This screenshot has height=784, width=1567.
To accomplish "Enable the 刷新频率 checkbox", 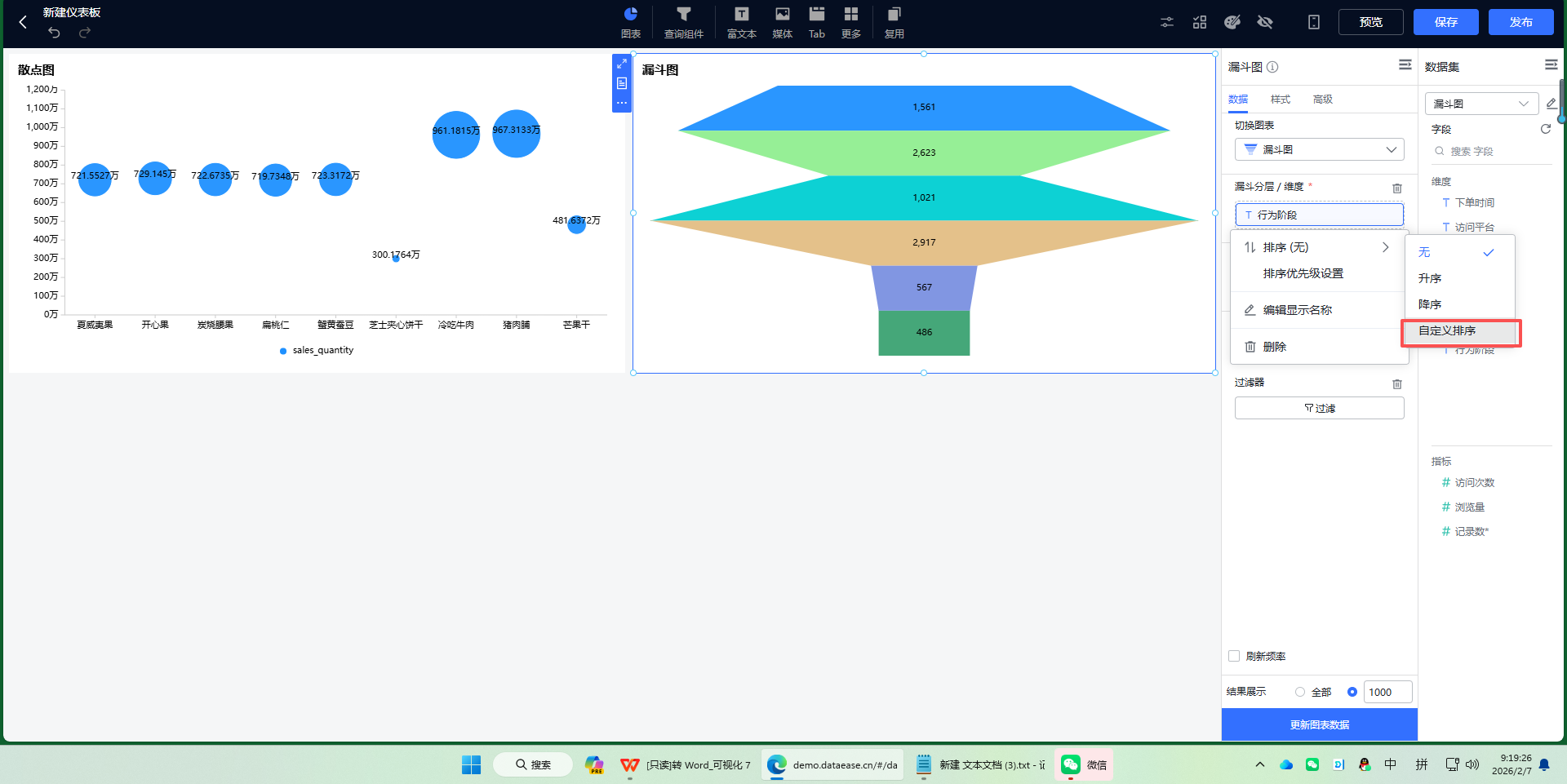I will [x=1234, y=656].
